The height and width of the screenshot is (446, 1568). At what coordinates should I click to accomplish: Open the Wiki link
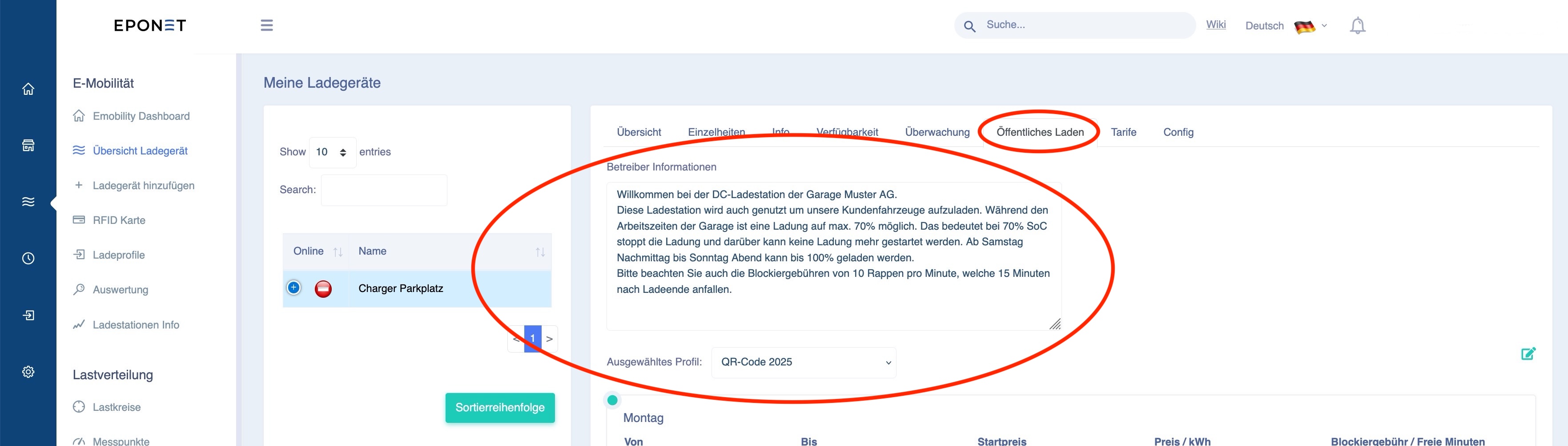click(1215, 24)
